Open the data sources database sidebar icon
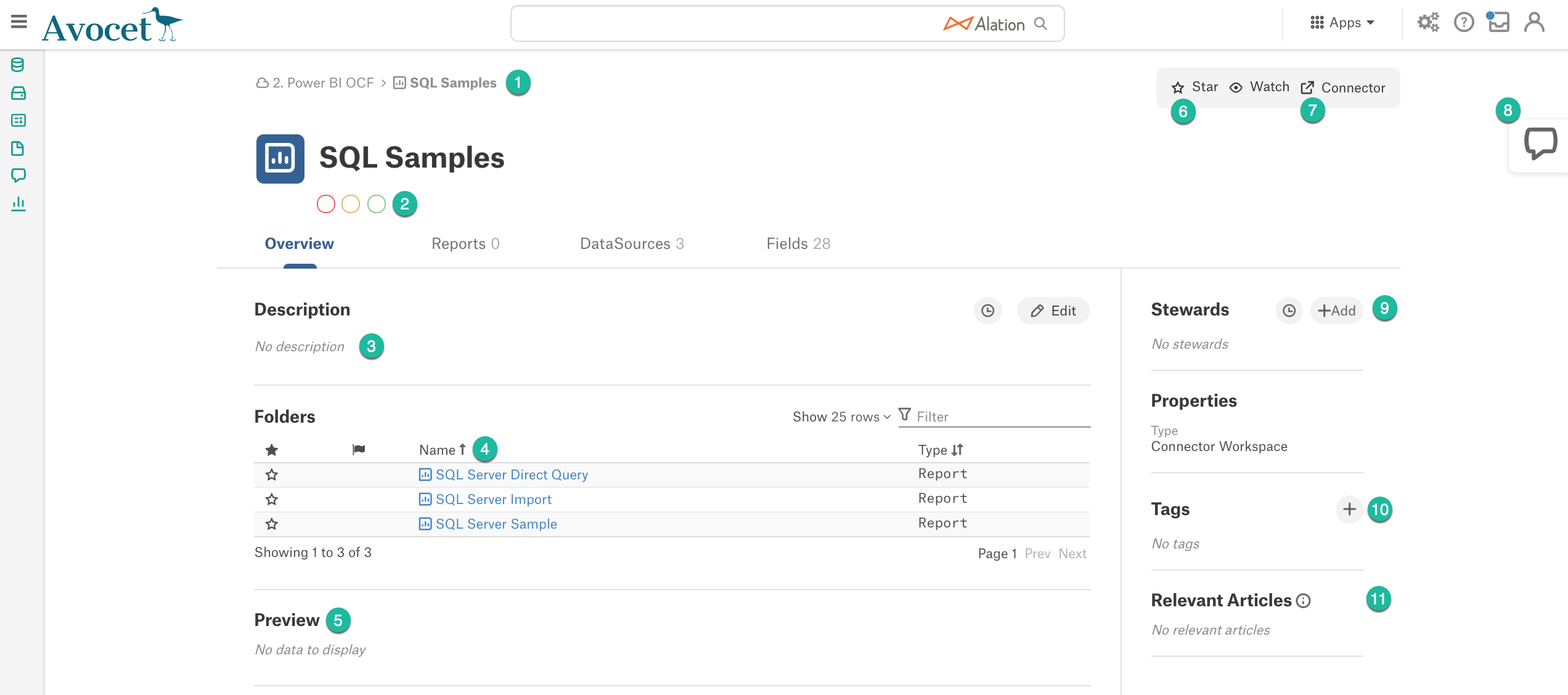The image size is (1568, 695). coord(18,65)
